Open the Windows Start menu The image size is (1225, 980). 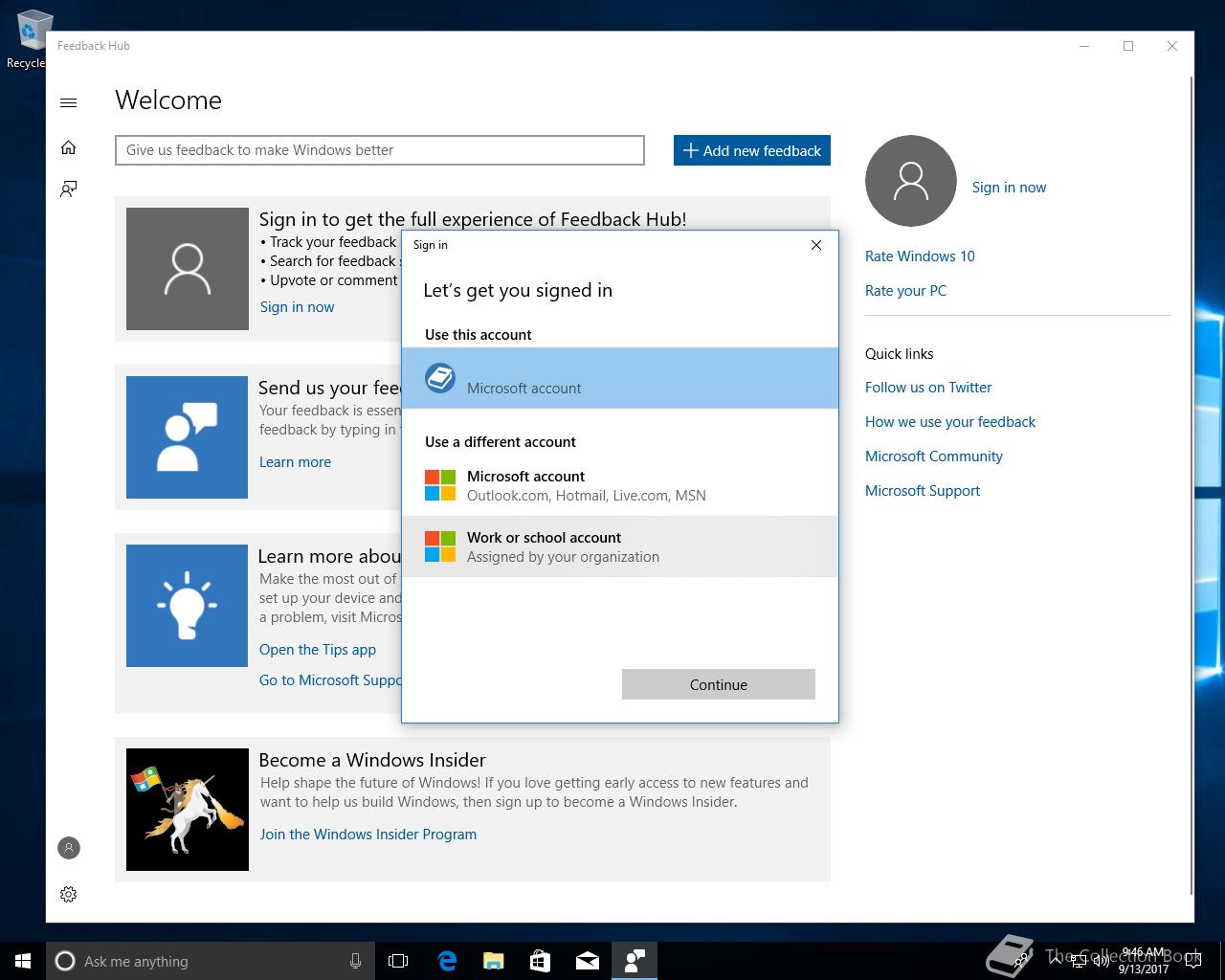(x=23, y=961)
